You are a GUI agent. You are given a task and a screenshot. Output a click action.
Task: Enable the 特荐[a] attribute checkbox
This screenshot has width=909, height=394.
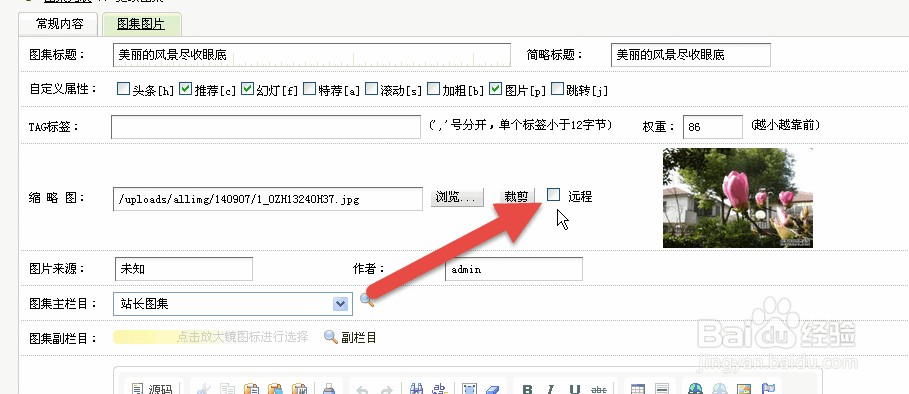click(310, 89)
